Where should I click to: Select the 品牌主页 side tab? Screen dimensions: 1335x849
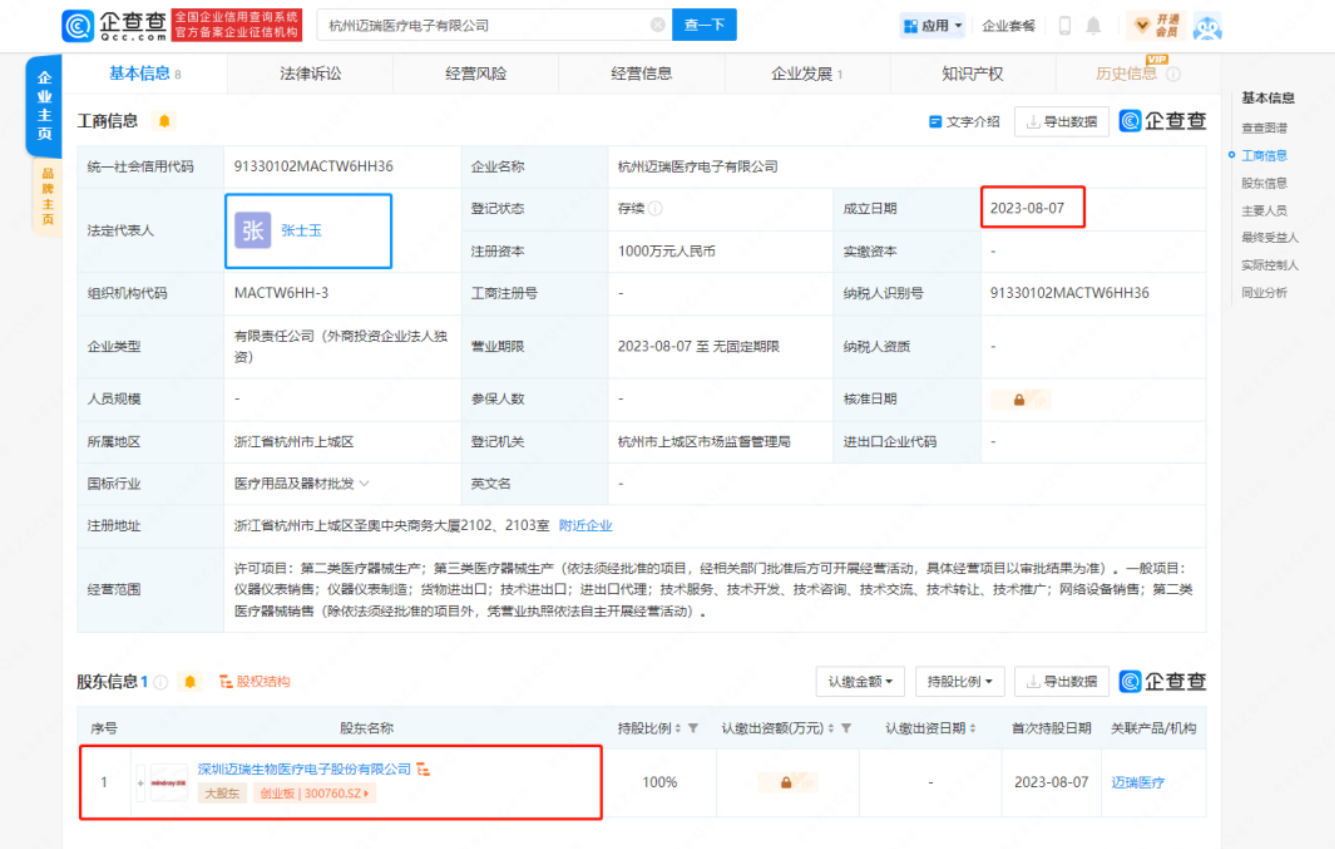[x=47, y=196]
